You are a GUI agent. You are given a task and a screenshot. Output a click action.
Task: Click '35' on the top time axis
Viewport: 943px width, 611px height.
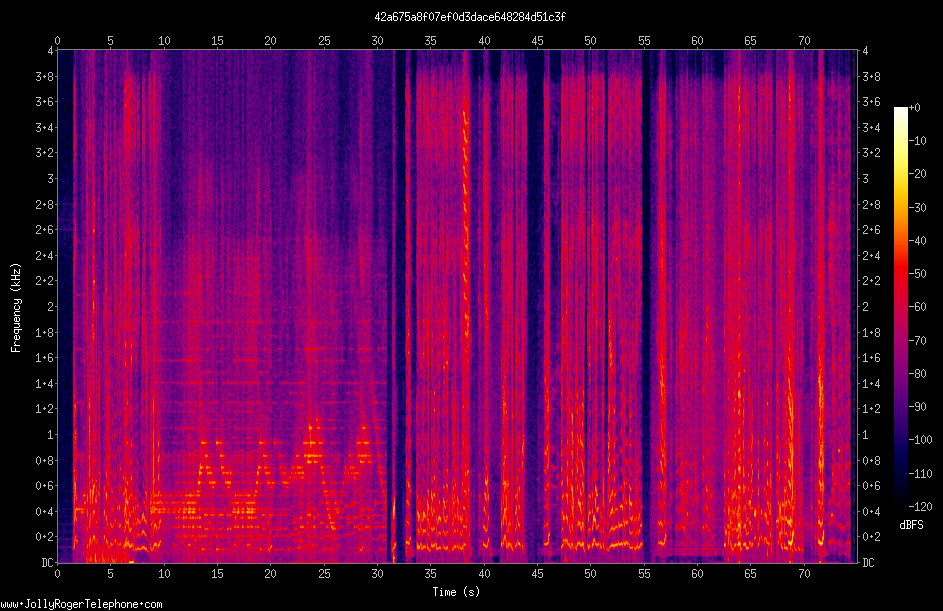(431, 41)
